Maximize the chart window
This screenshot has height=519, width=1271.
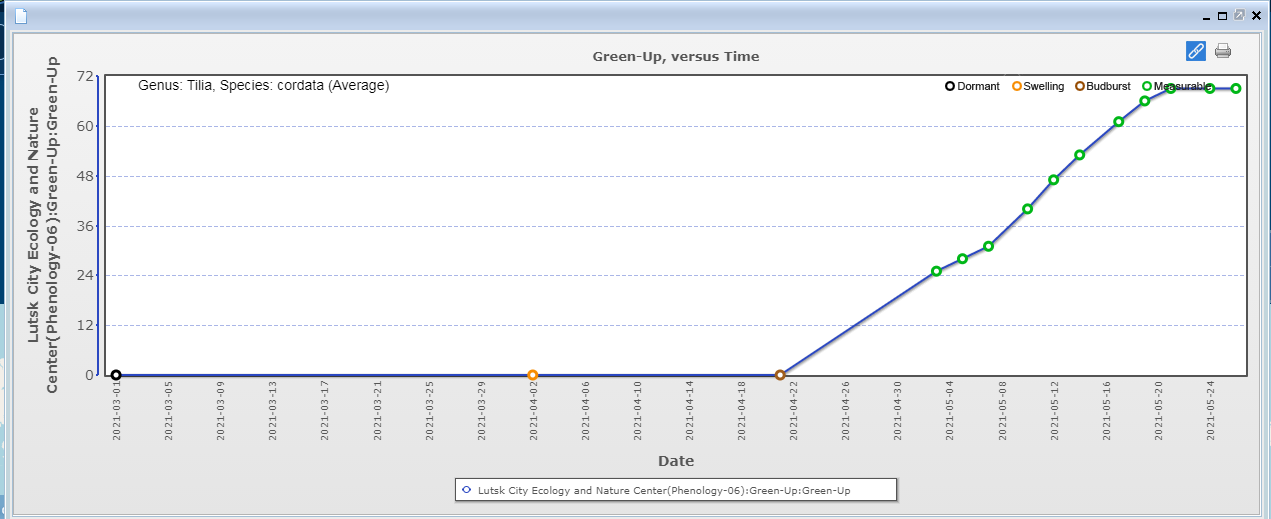[x=1222, y=16]
